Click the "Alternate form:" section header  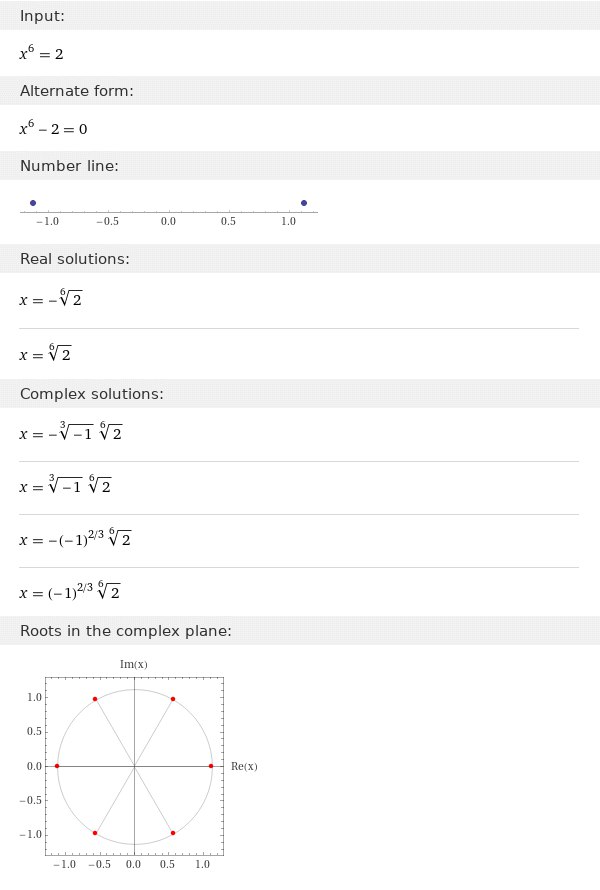[x=76, y=91]
